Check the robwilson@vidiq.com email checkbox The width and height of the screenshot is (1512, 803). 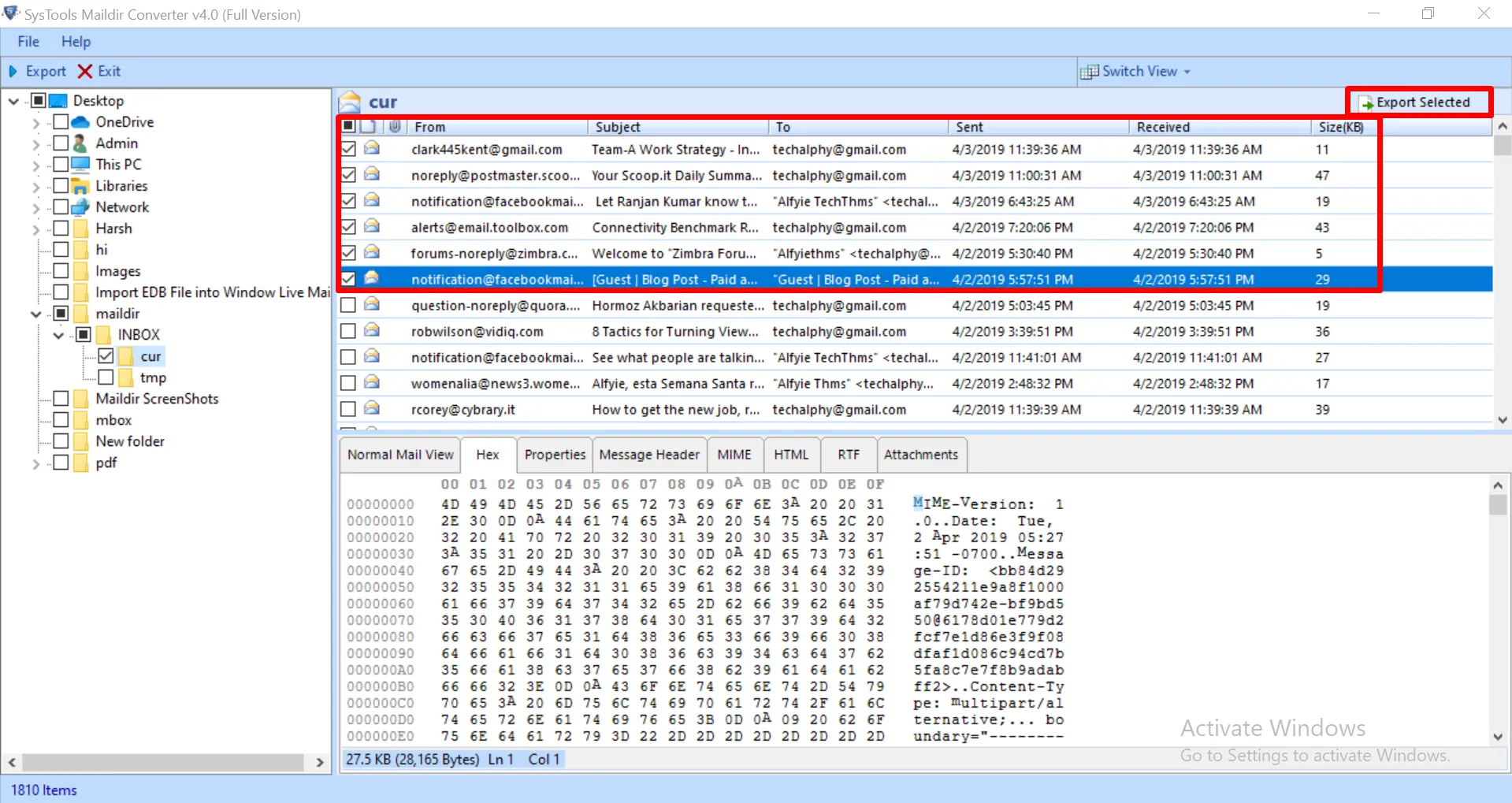[348, 331]
